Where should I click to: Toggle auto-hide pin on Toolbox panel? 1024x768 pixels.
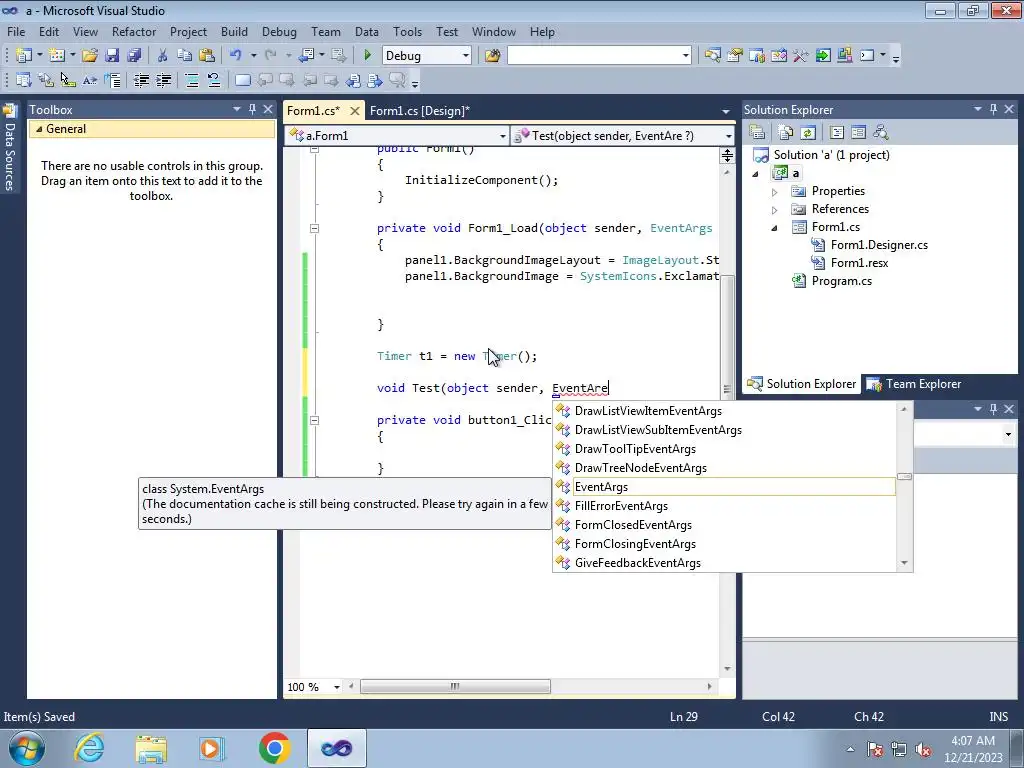coord(252,109)
